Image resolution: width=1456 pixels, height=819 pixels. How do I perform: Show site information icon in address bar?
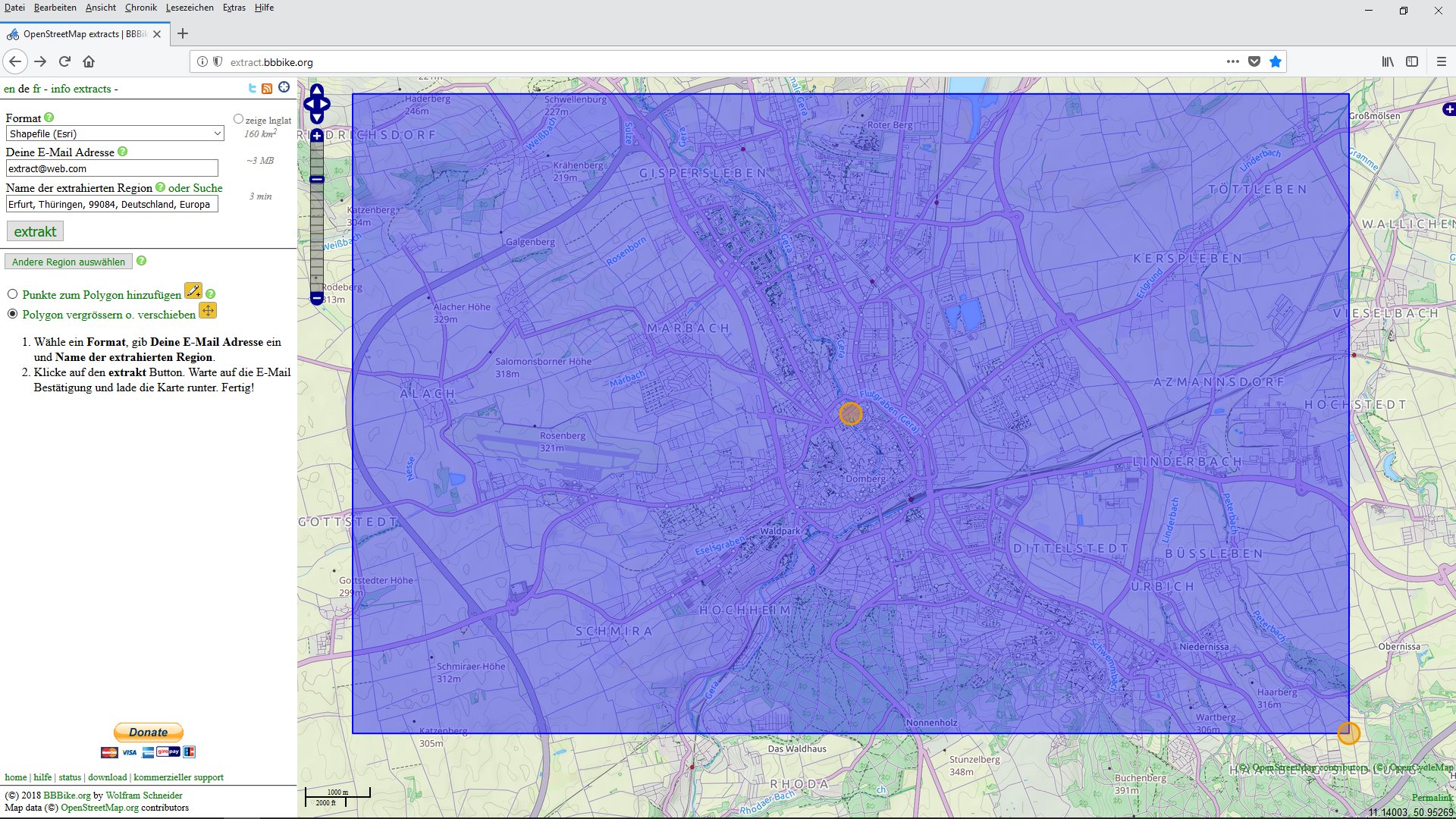tap(202, 61)
